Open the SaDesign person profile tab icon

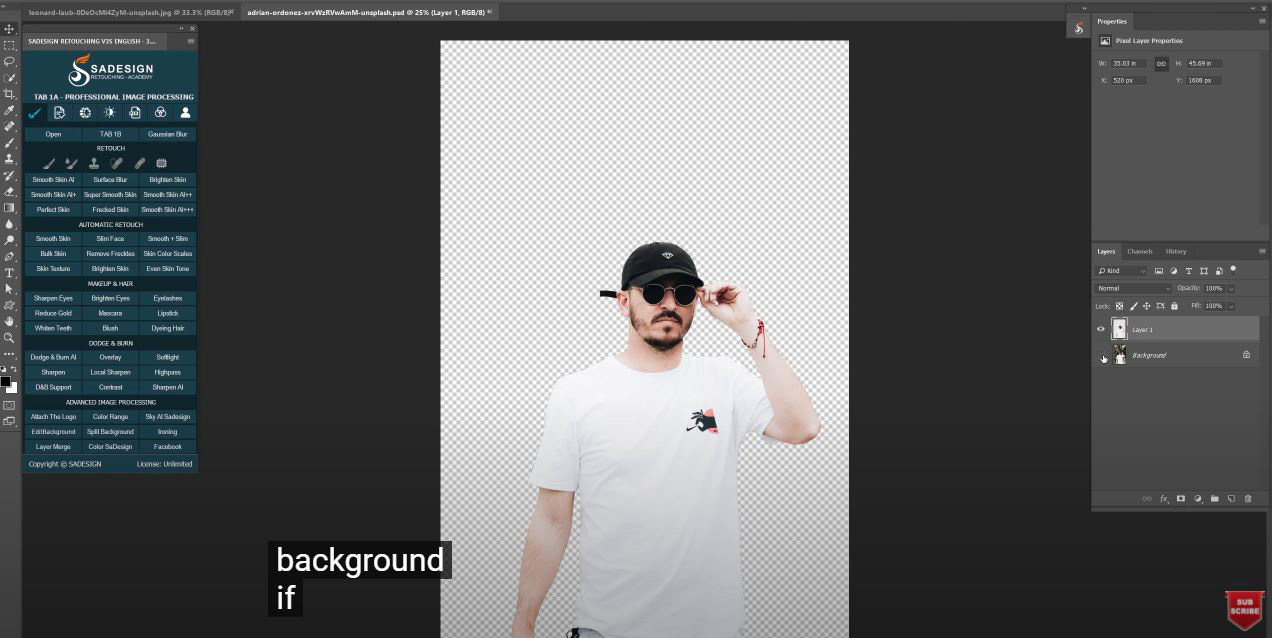point(185,113)
